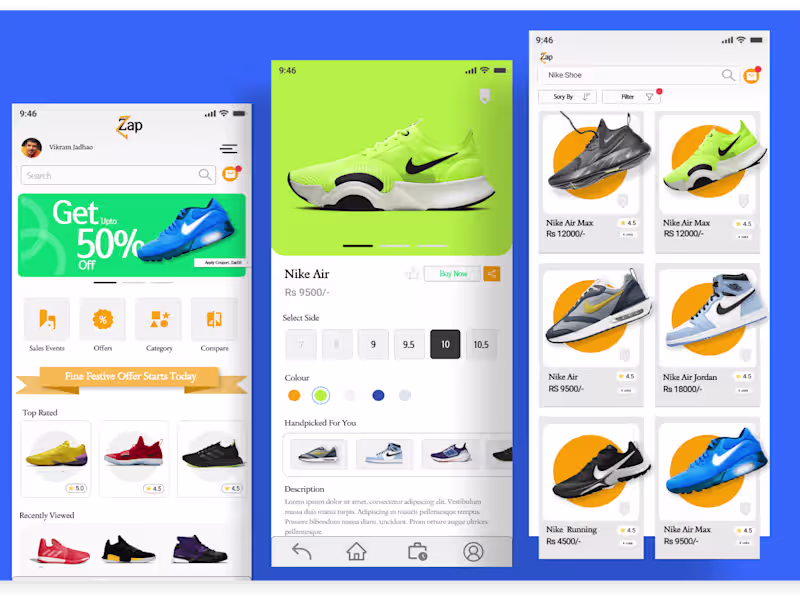Screen dimensions: 800x600
Task: Click Vikram Jadhao profile avatar
Action: tap(31, 147)
